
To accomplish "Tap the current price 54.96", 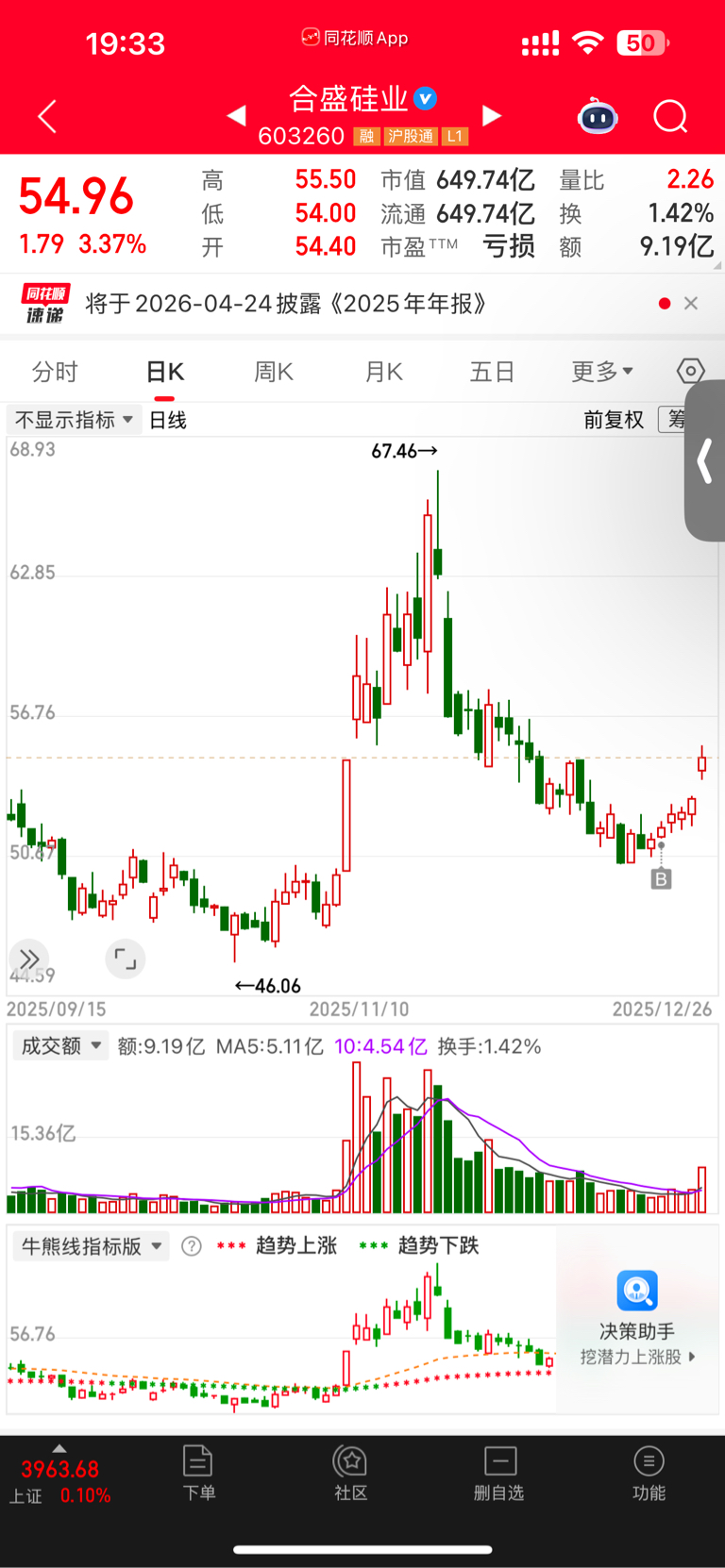I will point(76,196).
